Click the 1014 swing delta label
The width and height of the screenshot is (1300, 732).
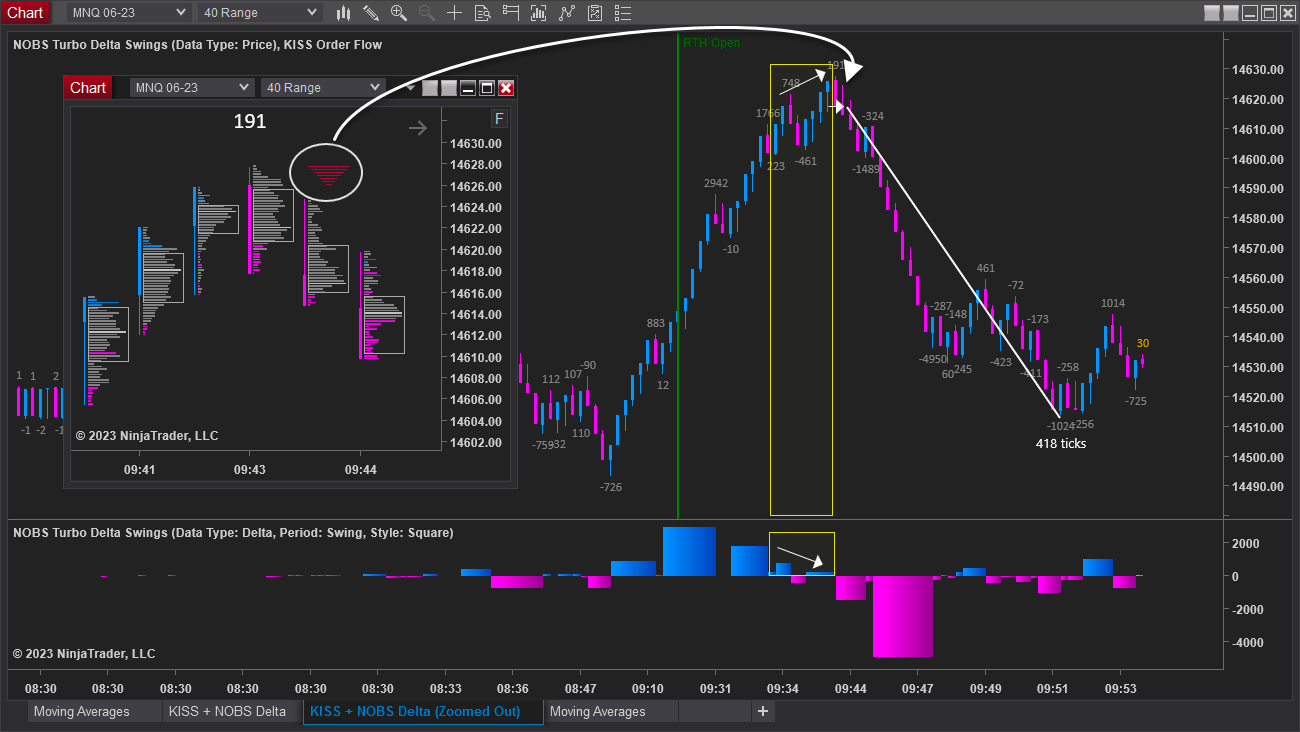(x=1113, y=304)
